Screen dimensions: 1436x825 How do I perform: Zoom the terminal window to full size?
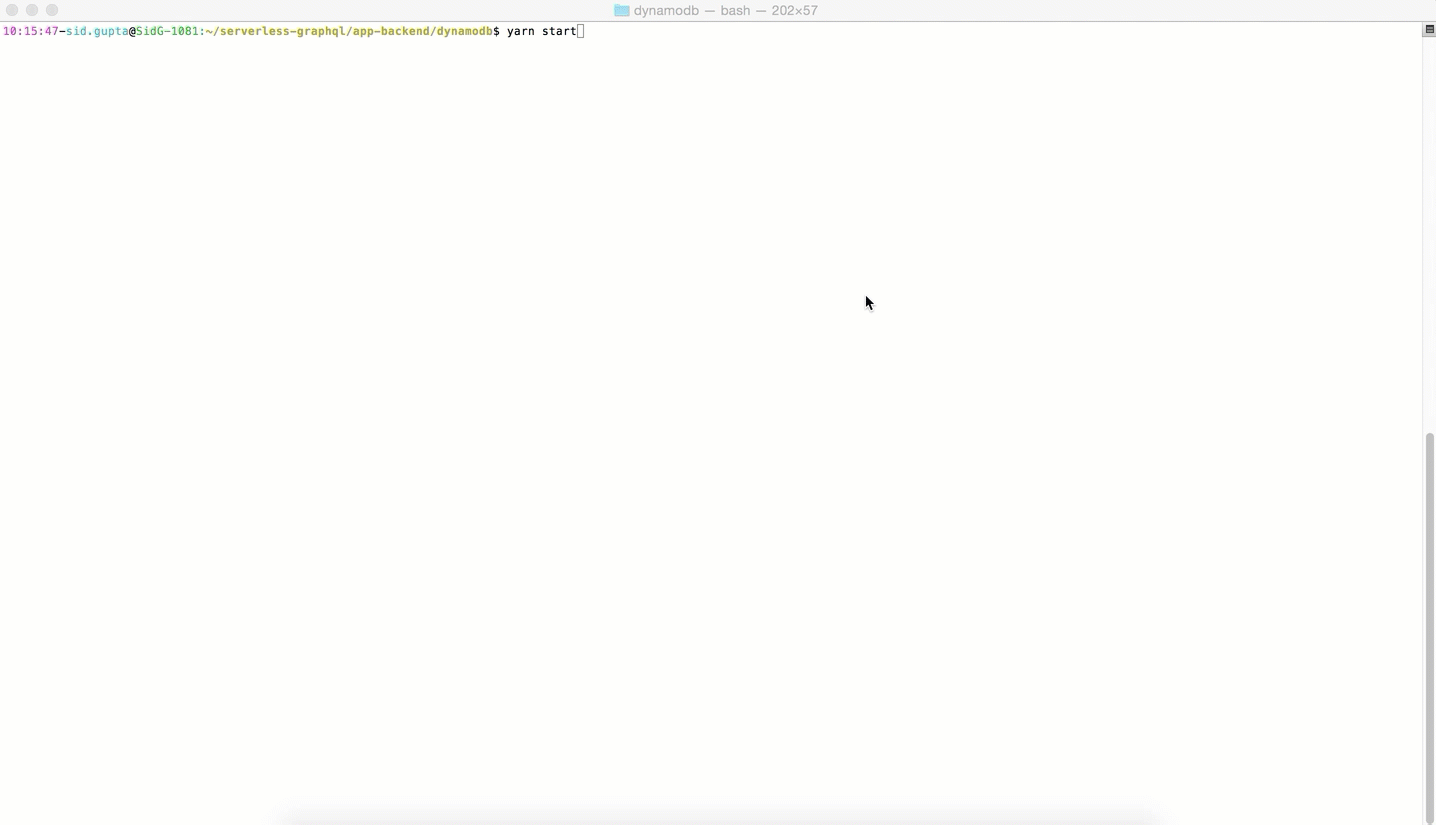point(52,10)
